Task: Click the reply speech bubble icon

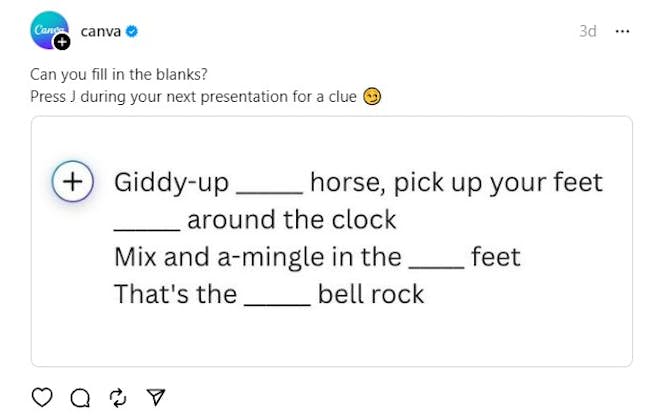Action: 80,397
